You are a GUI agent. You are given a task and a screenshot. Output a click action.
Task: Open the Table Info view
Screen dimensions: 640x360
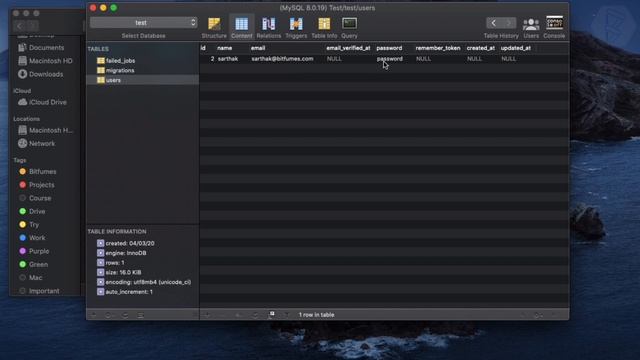324,28
